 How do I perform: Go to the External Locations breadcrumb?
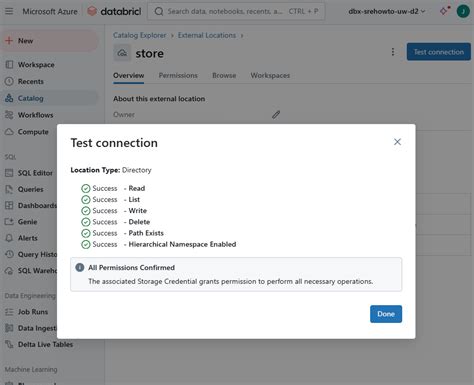point(207,35)
